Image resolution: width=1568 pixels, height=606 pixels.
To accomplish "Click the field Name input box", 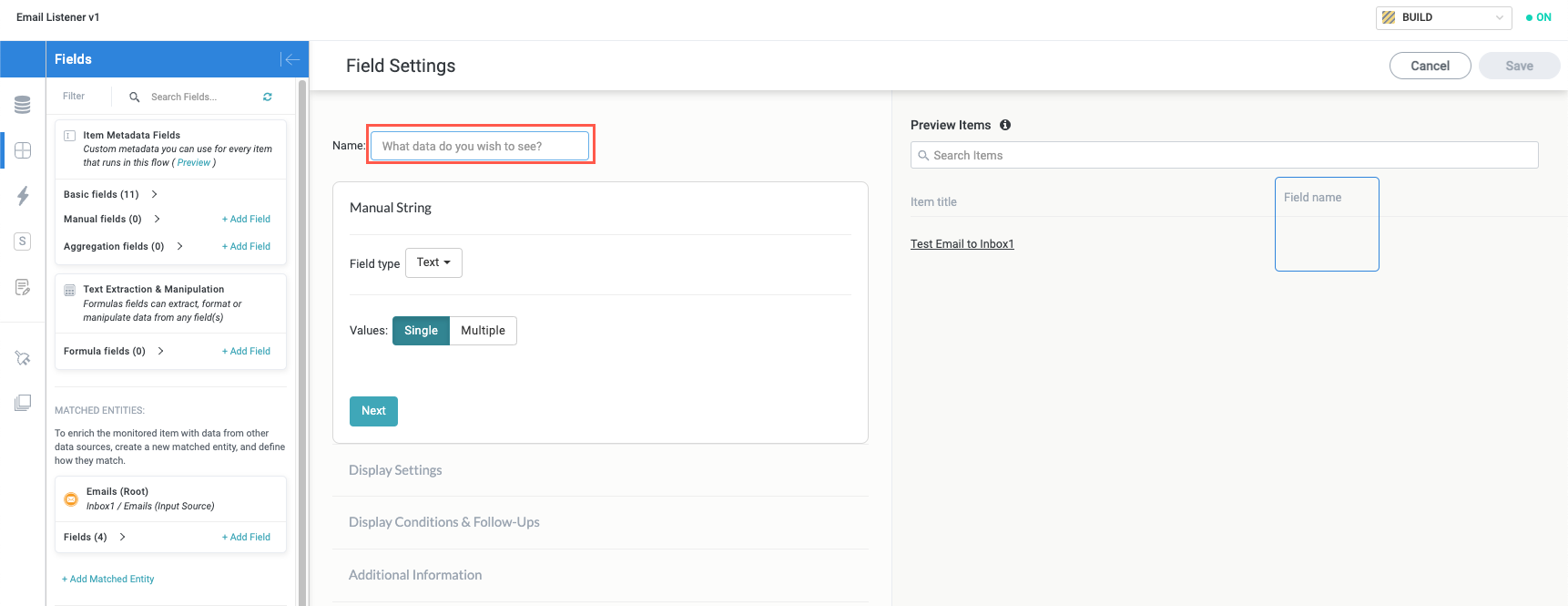I will point(480,146).
